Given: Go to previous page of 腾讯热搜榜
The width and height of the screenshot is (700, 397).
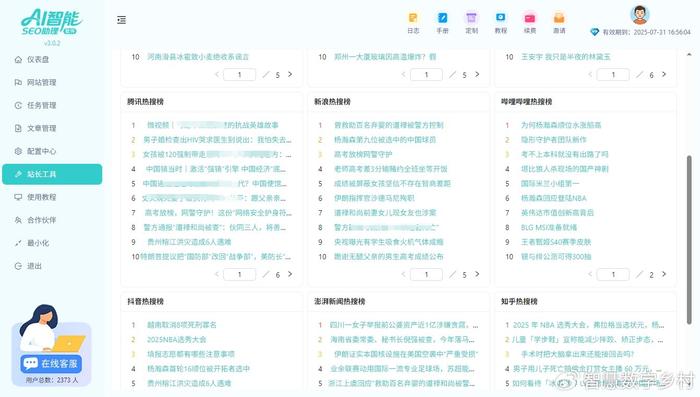Looking at the screenshot, I should (217, 274).
